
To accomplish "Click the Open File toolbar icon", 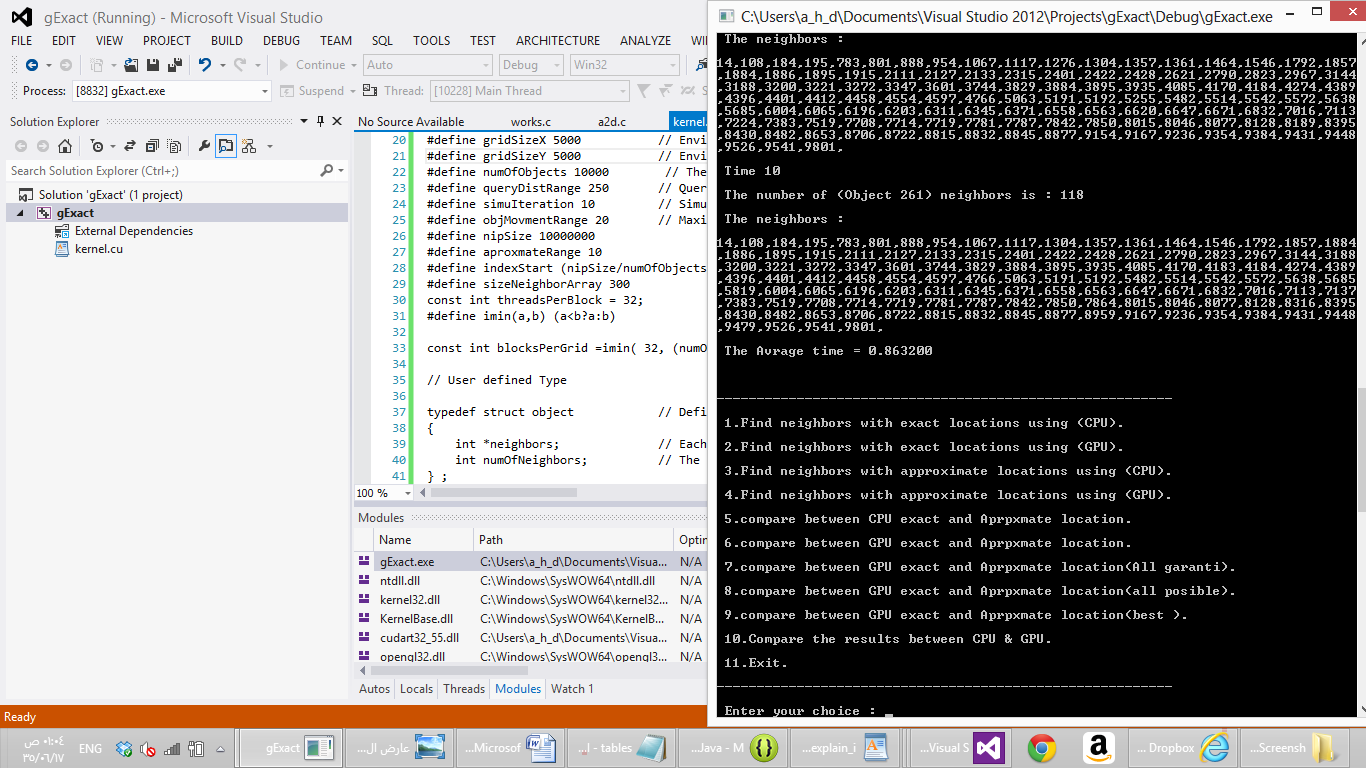I will coord(132,65).
